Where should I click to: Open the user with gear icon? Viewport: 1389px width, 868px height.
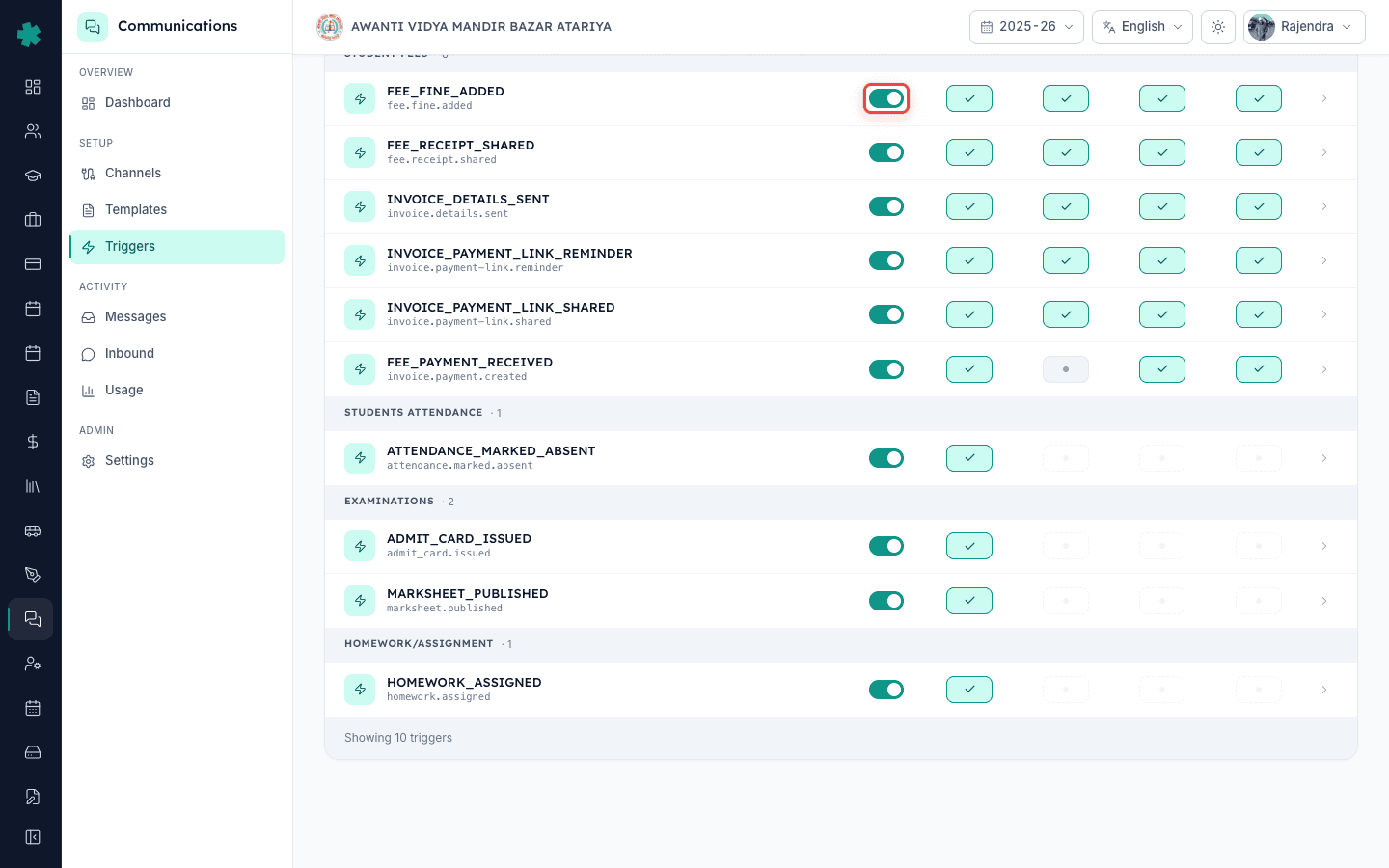(x=32, y=664)
